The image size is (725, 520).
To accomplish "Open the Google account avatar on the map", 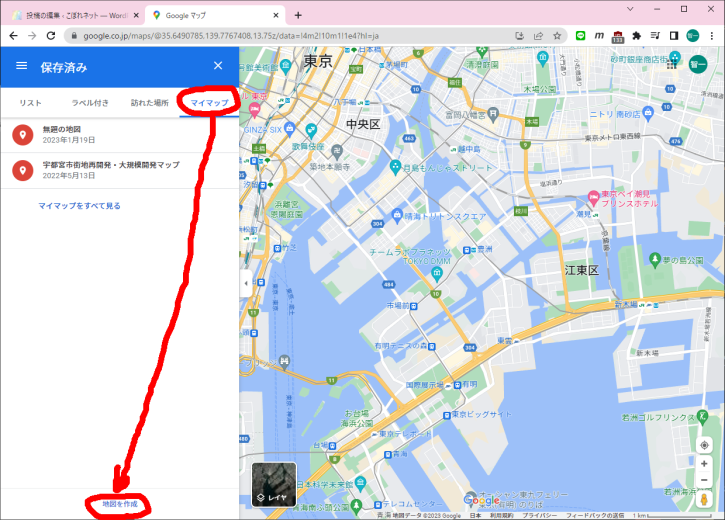I will click(x=698, y=64).
